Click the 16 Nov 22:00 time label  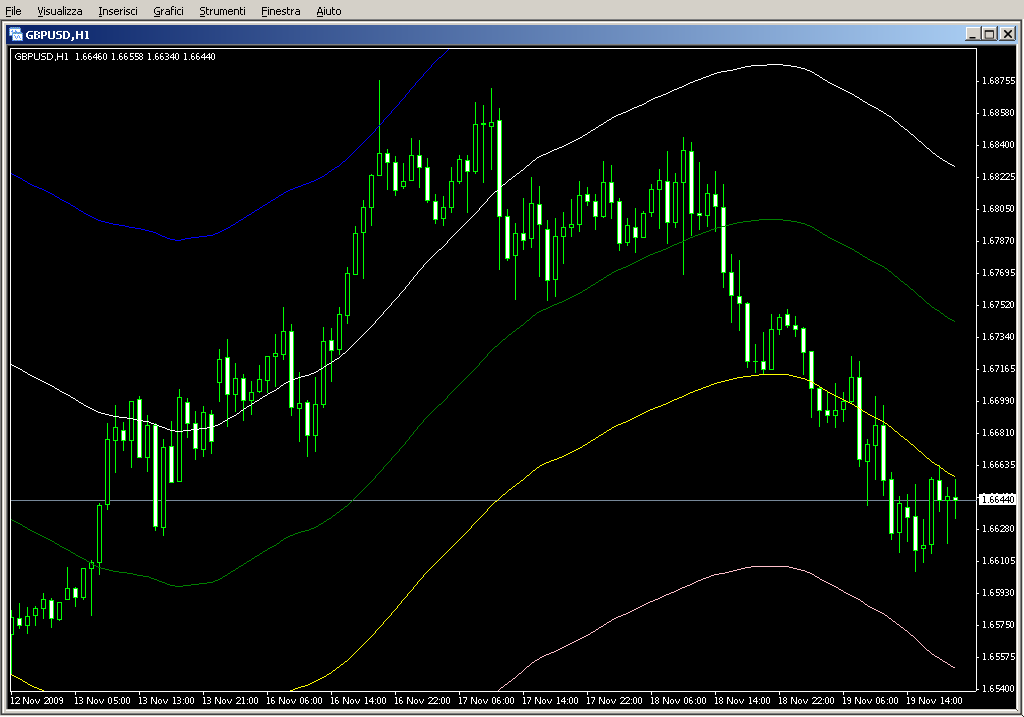tap(422, 701)
